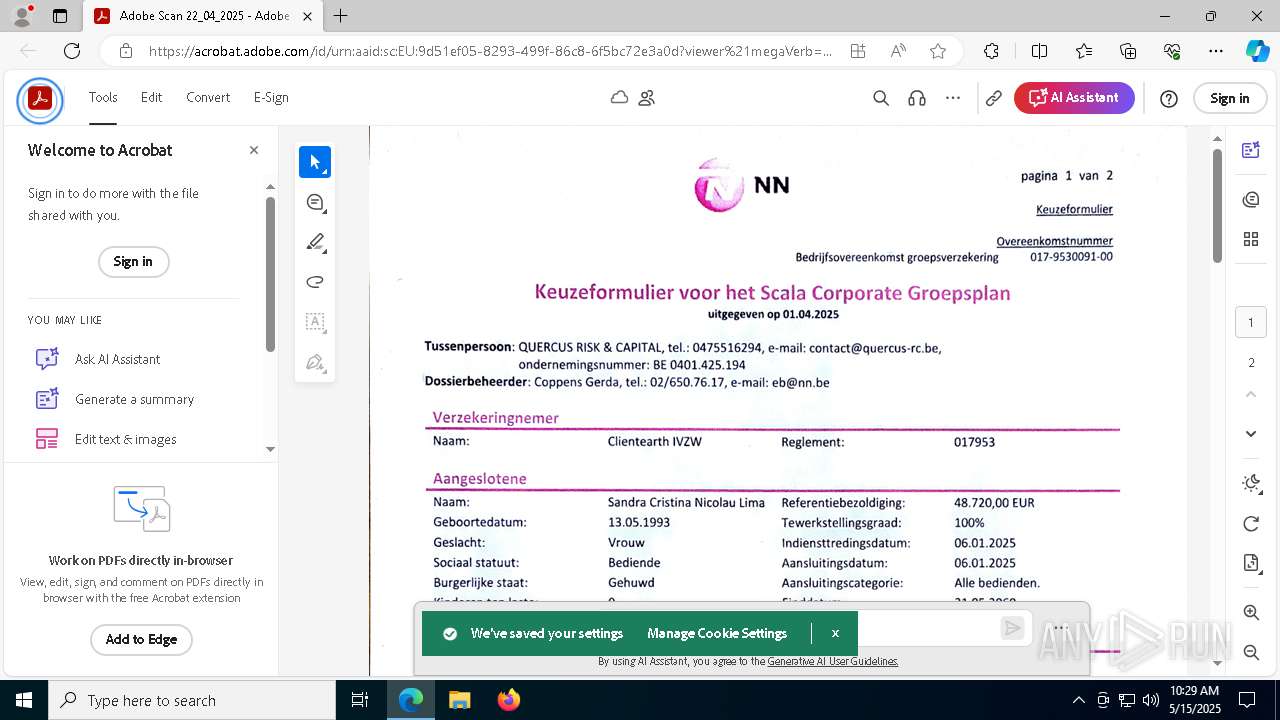The height and width of the screenshot is (720, 1280).
Task: Click the cloud storage icon
Action: coord(620,98)
